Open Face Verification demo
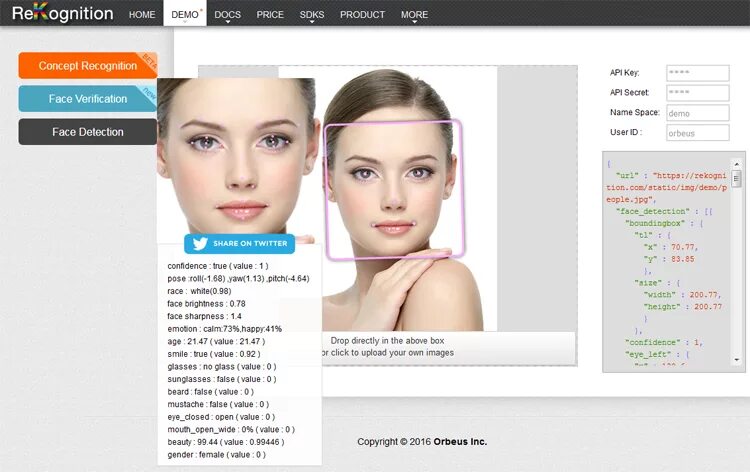The image size is (750, 472). click(x=88, y=99)
